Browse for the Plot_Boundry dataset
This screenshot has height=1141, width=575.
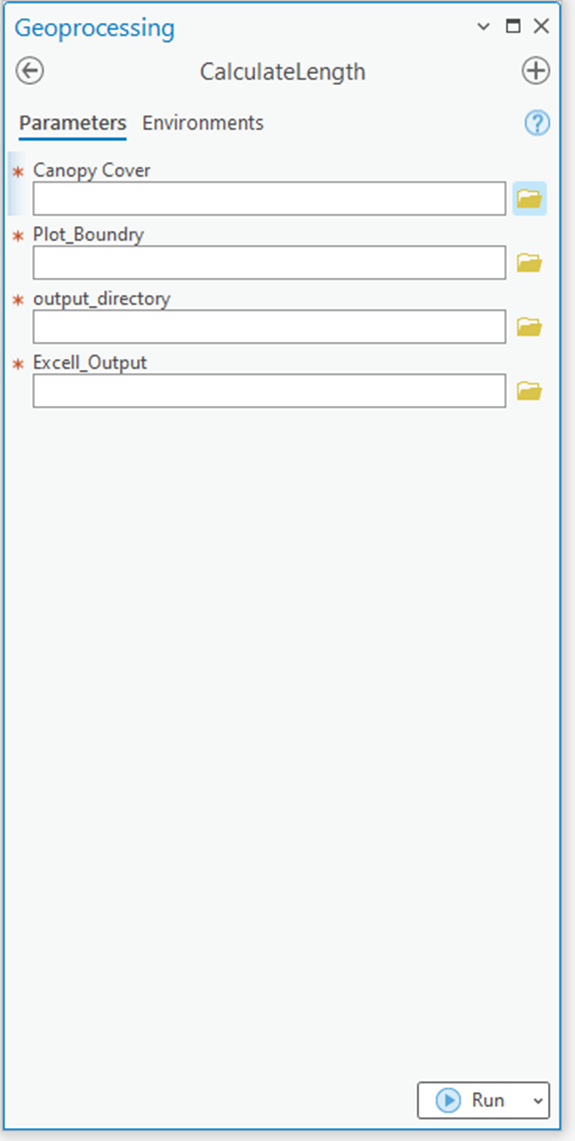(x=529, y=263)
